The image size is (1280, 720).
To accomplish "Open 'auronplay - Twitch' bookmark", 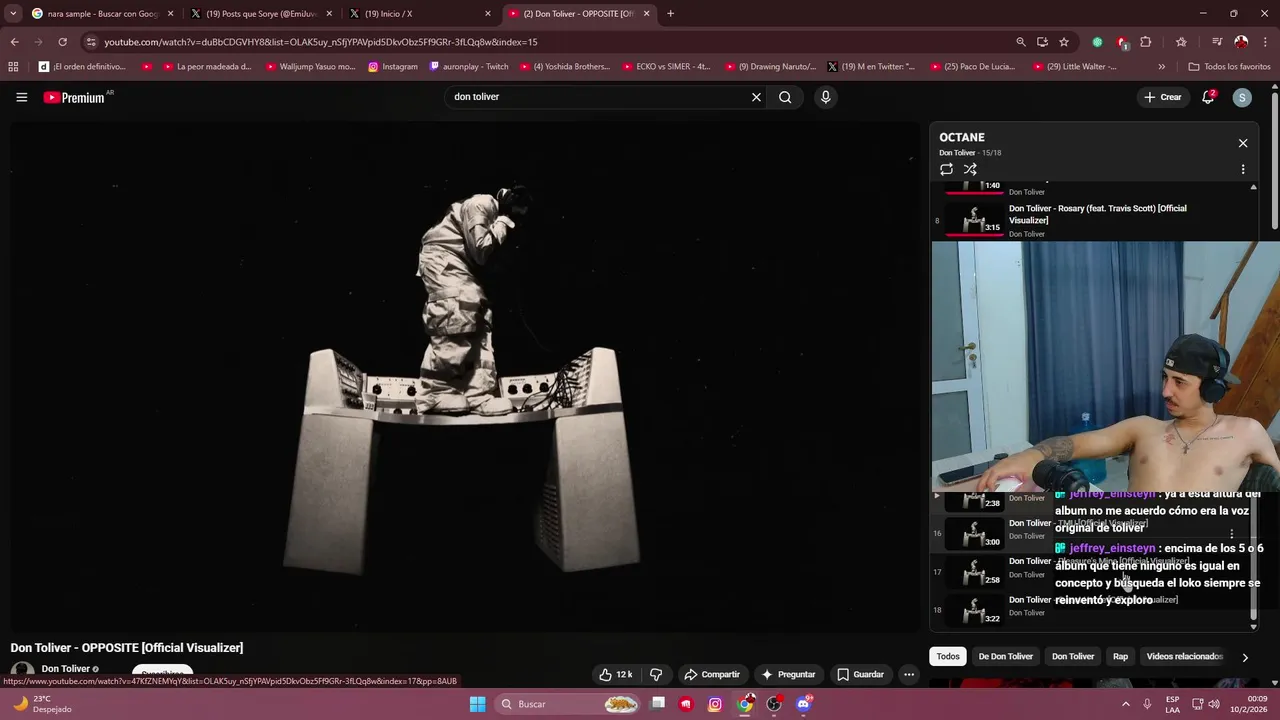I will pyautogui.click(x=469, y=67).
